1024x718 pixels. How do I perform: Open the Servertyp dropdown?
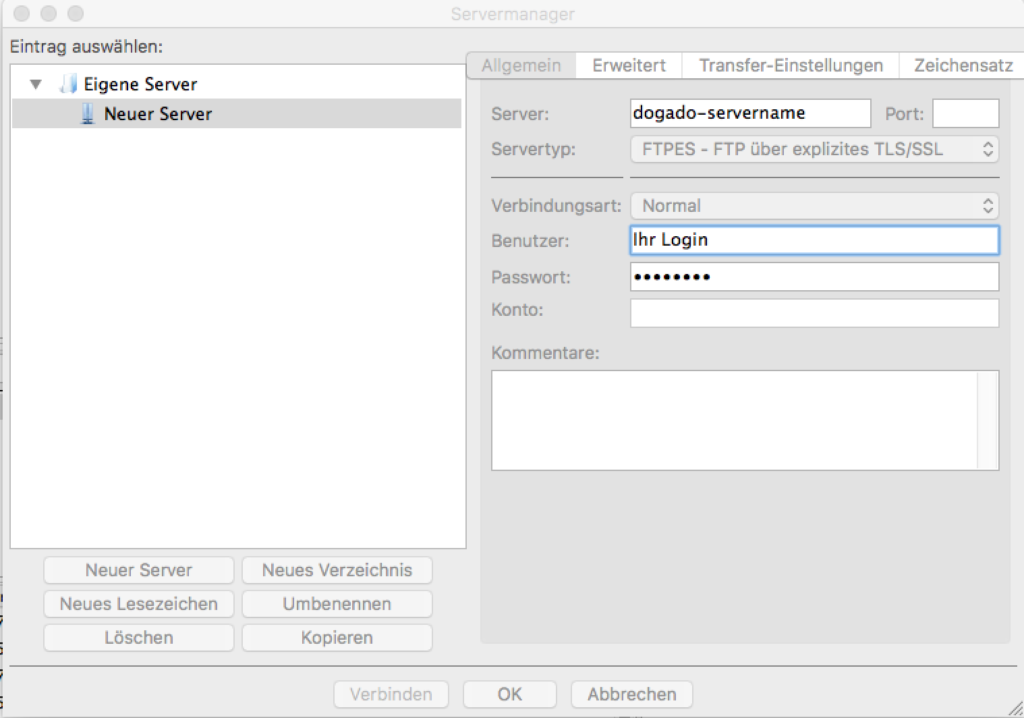point(815,149)
